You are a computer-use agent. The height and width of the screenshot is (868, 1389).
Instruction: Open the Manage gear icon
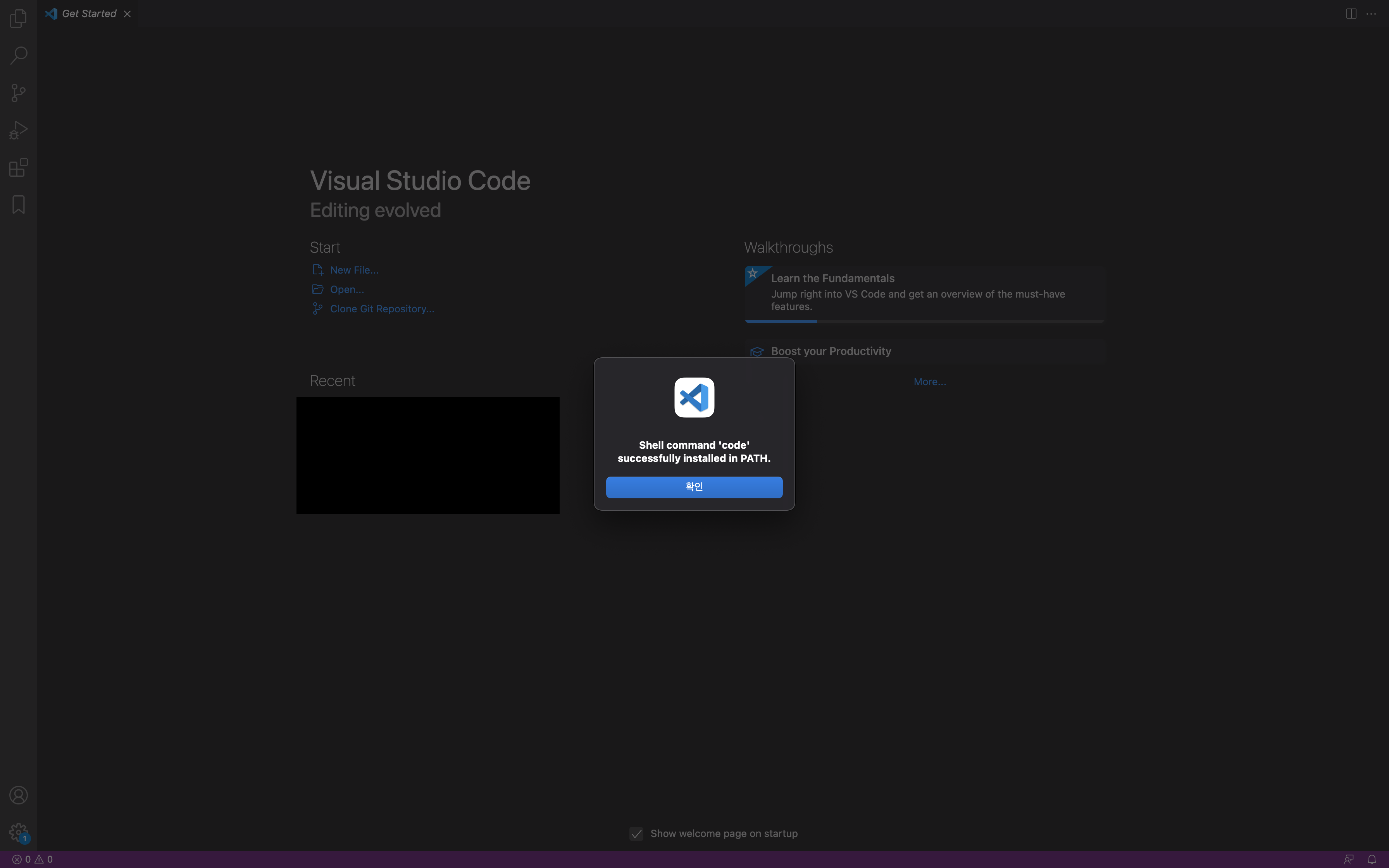click(18, 832)
